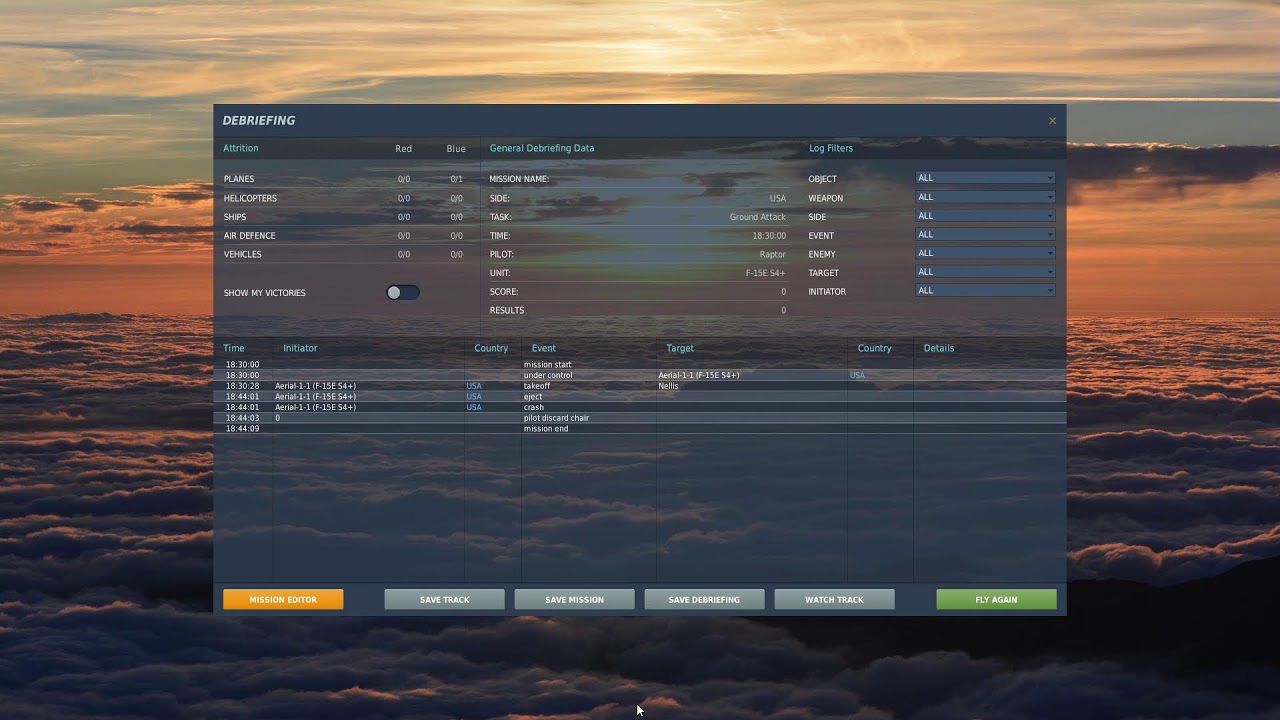Screen dimensions: 1280x720
Task: Select the 'mission end' log row
Action: 640,429
